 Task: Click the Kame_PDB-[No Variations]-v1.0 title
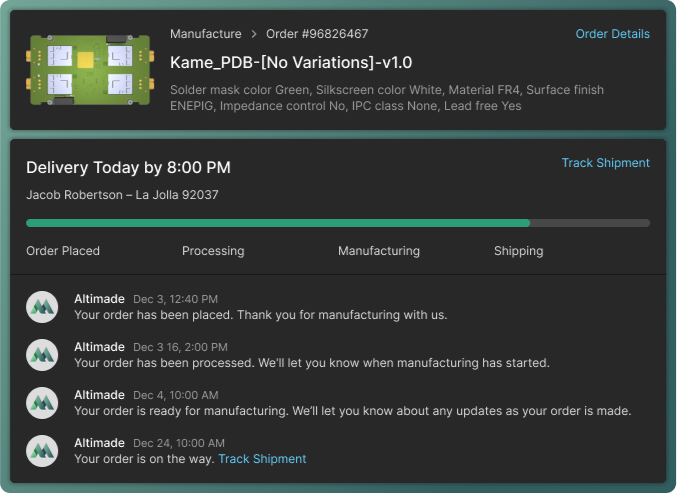[x=291, y=62]
